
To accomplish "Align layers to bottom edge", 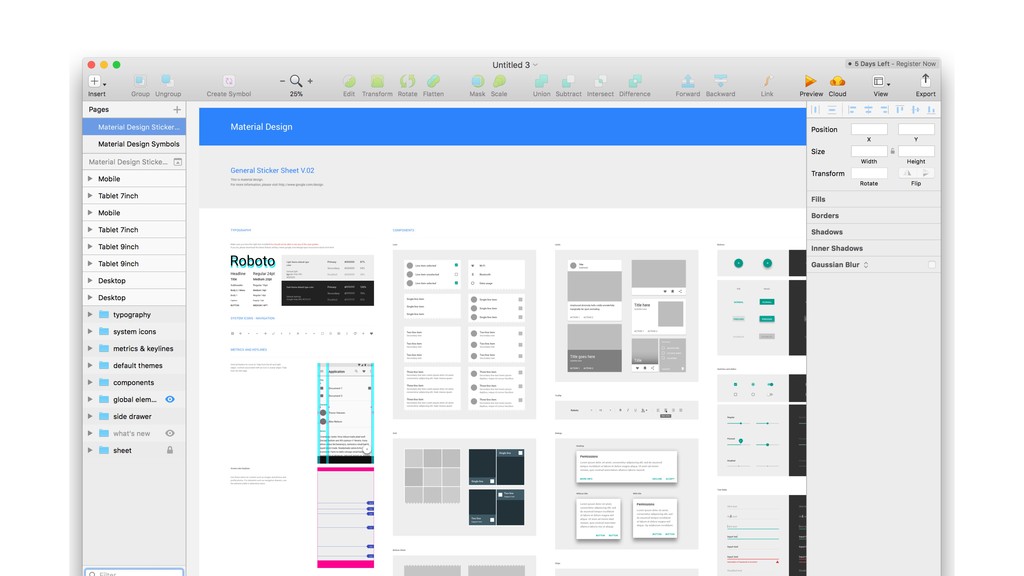I will [x=931, y=110].
